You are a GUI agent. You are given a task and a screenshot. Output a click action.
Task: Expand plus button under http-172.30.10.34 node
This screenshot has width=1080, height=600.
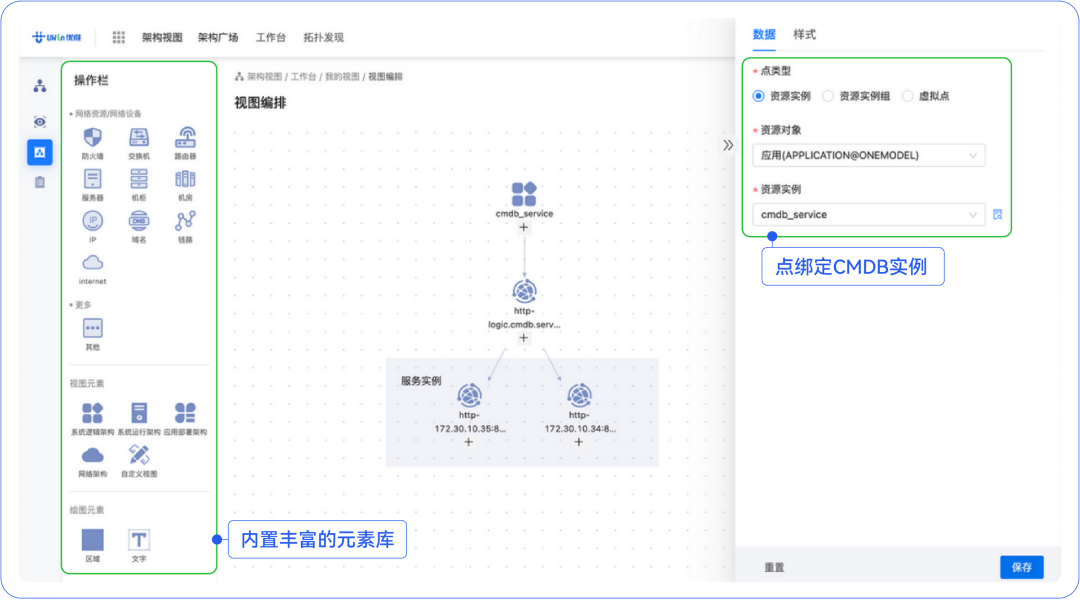(579, 442)
